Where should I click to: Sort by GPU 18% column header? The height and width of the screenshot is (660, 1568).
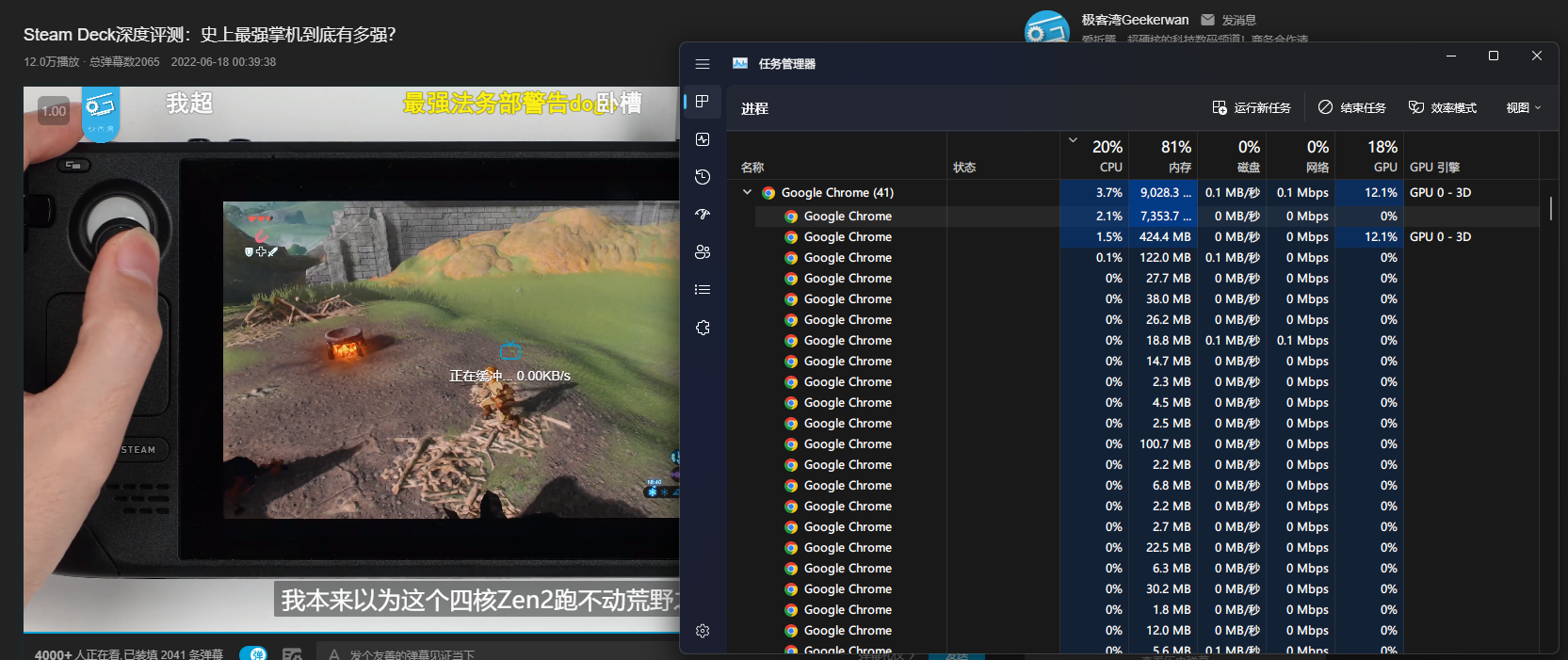pos(1369,155)
